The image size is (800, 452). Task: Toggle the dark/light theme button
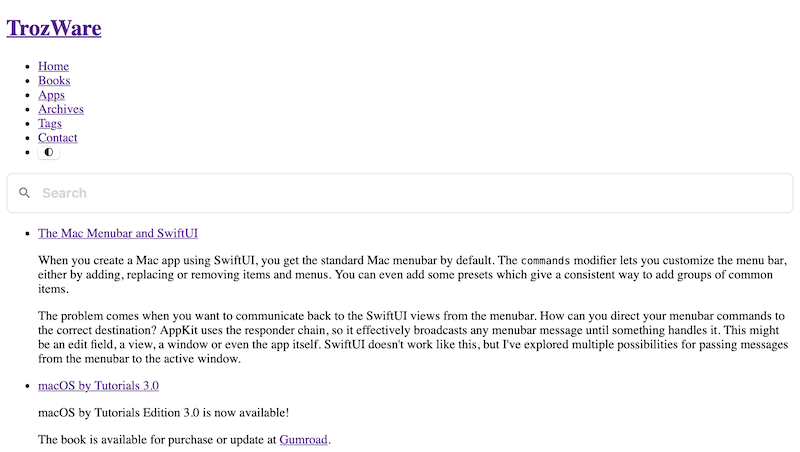tap(49, 153)
